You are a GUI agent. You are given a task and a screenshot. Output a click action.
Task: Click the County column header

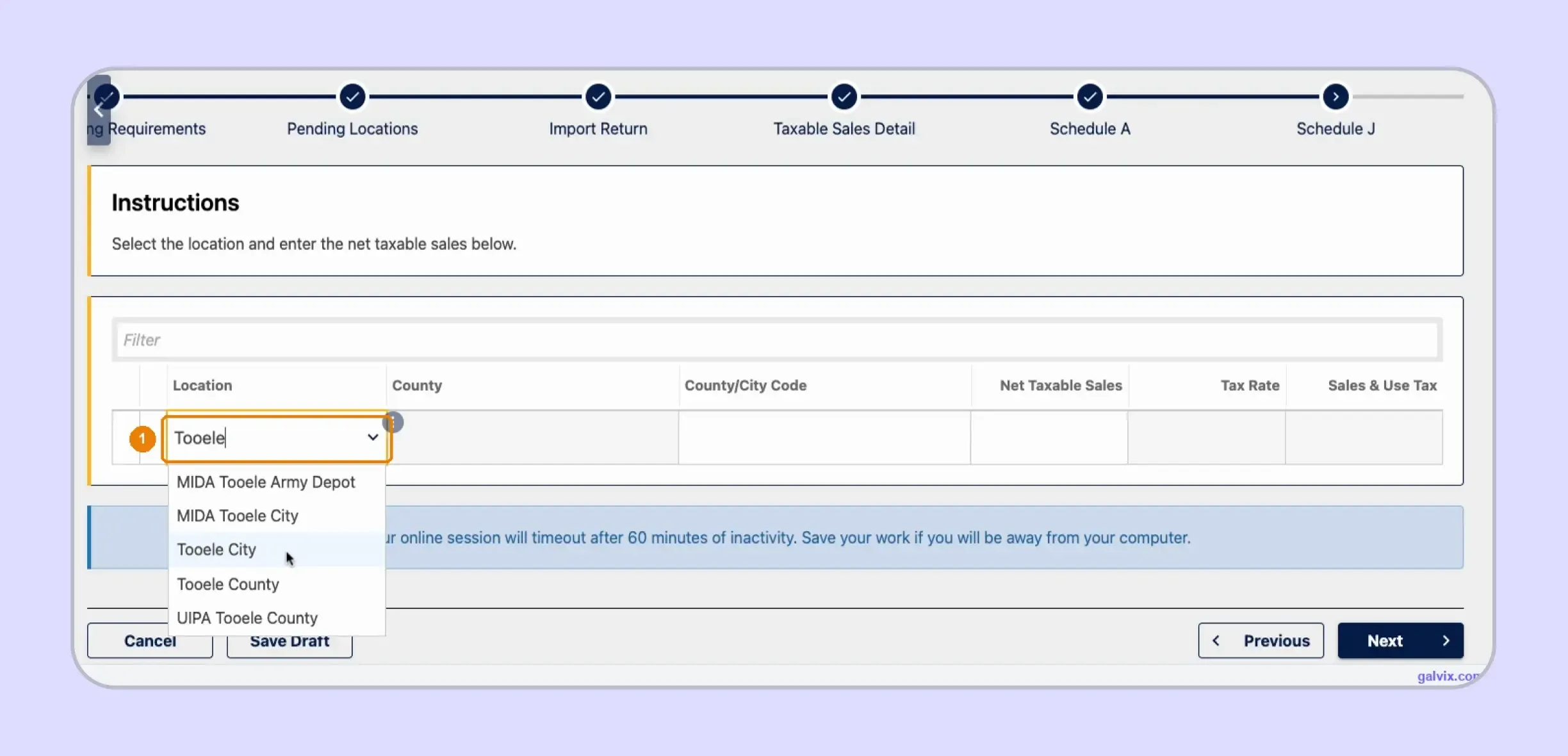[417, 386]
